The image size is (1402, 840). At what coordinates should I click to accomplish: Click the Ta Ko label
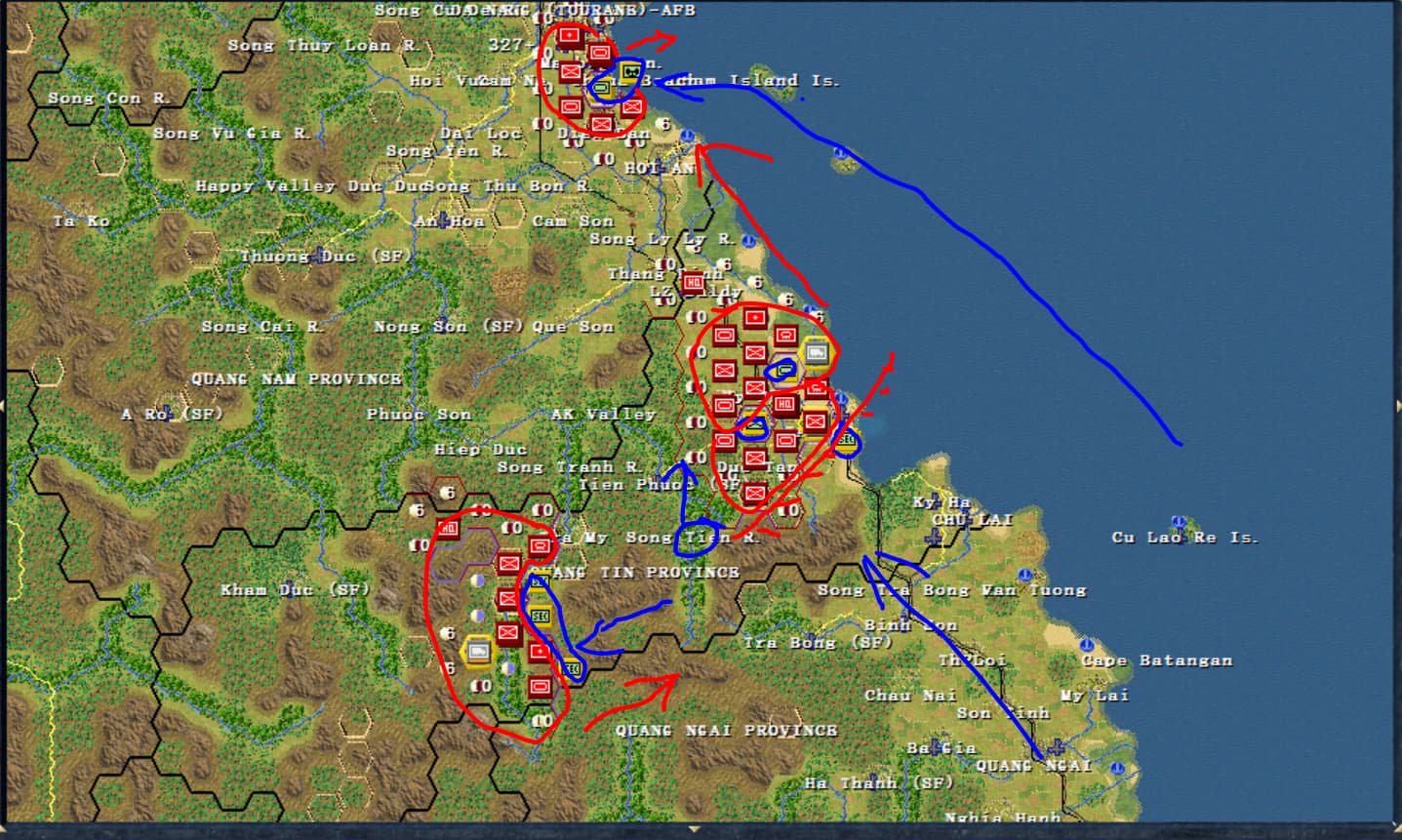tap(81, 220)
